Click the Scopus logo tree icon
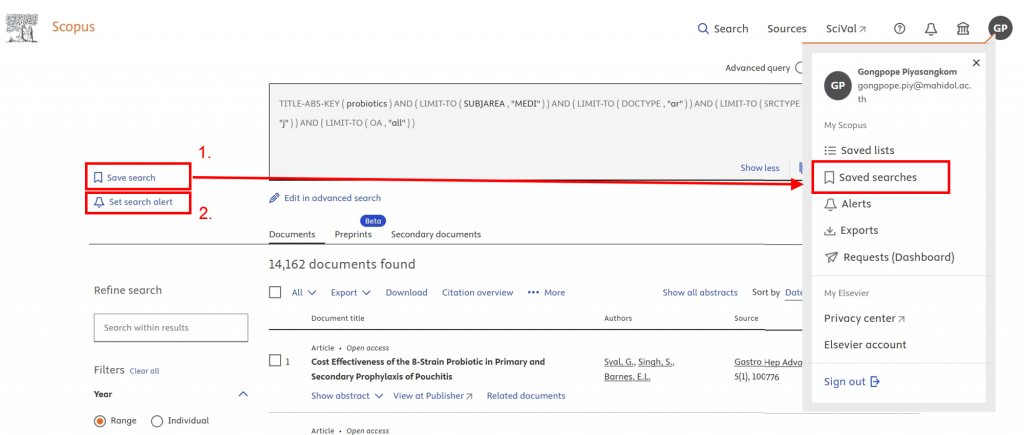This screenshot has width=1024, height=435. (20, 27)
